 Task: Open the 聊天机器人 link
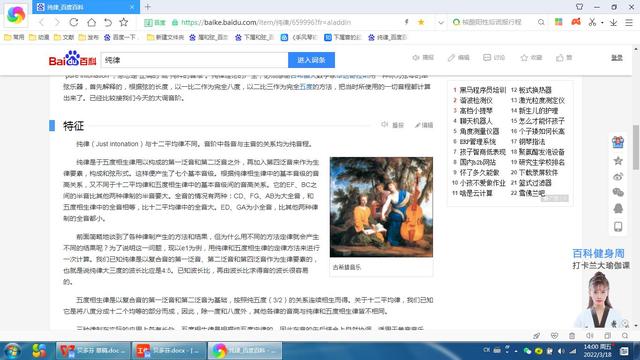[x=476, y=121]
